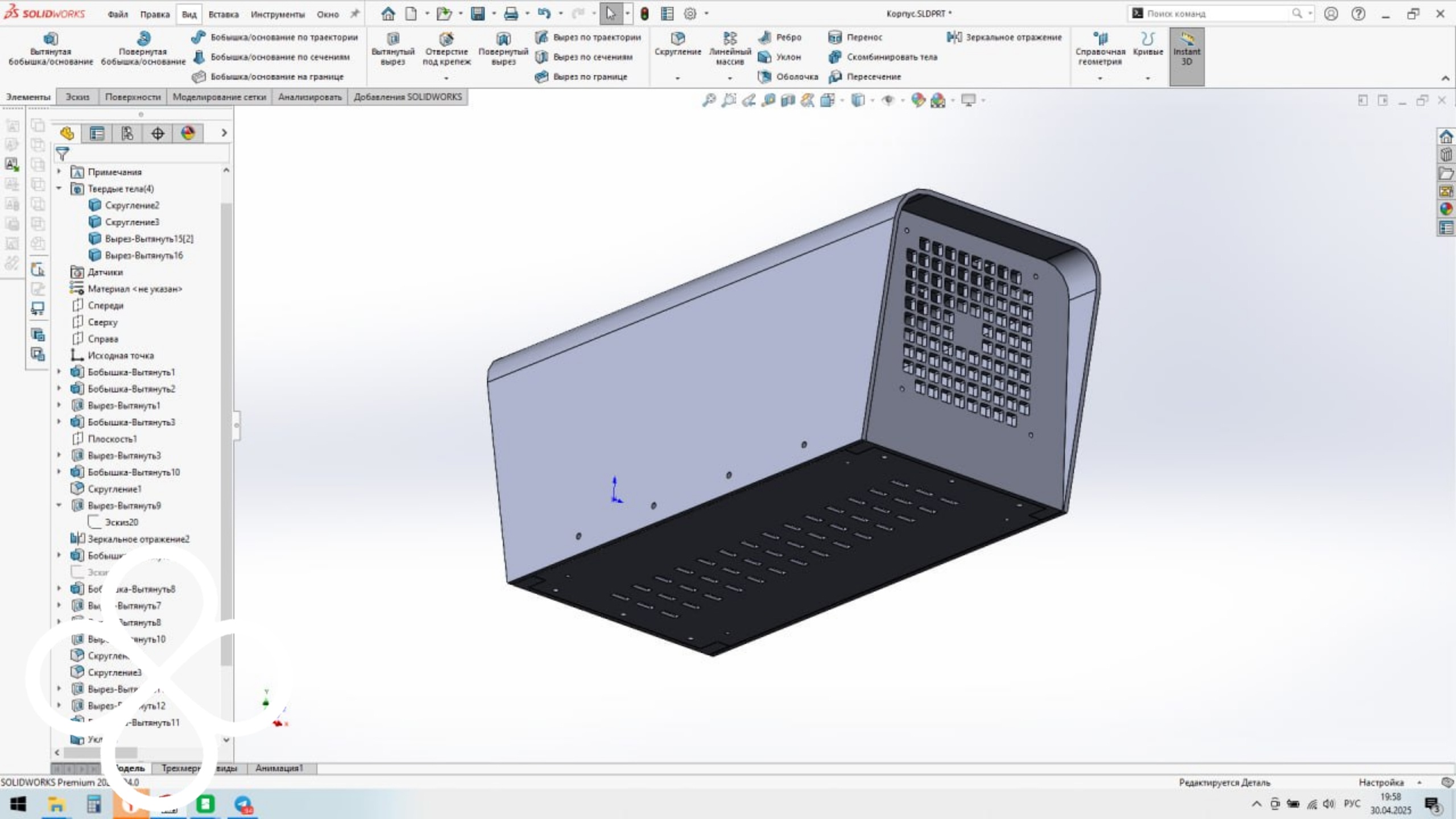Open the Правка menu
The height and width of the screenshot is (819, 1456).
[x=155, y=14]
